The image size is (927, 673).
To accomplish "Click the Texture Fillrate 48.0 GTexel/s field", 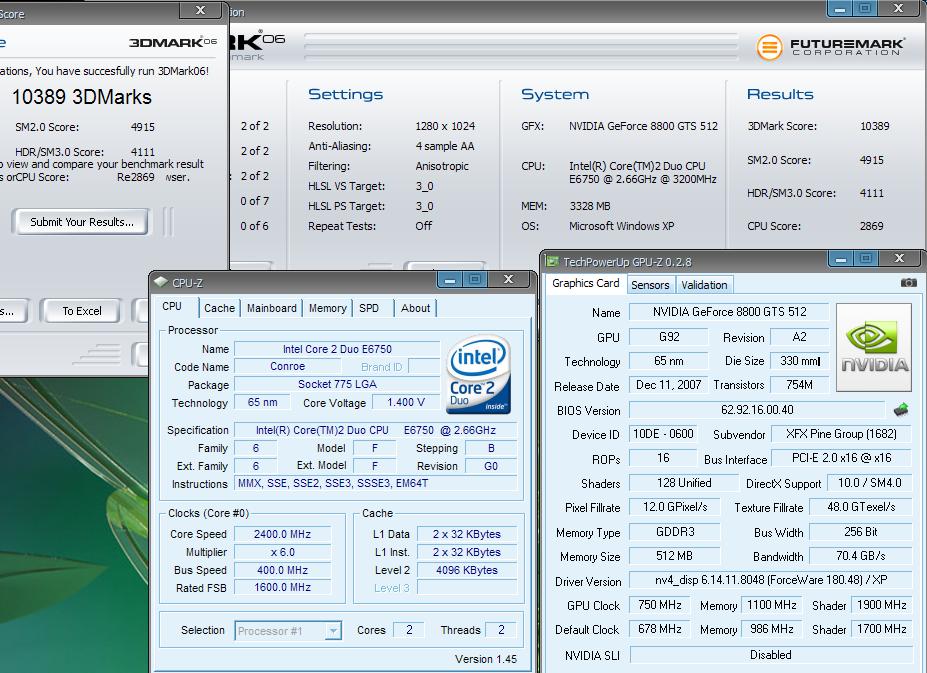I will tap(861, 507).
